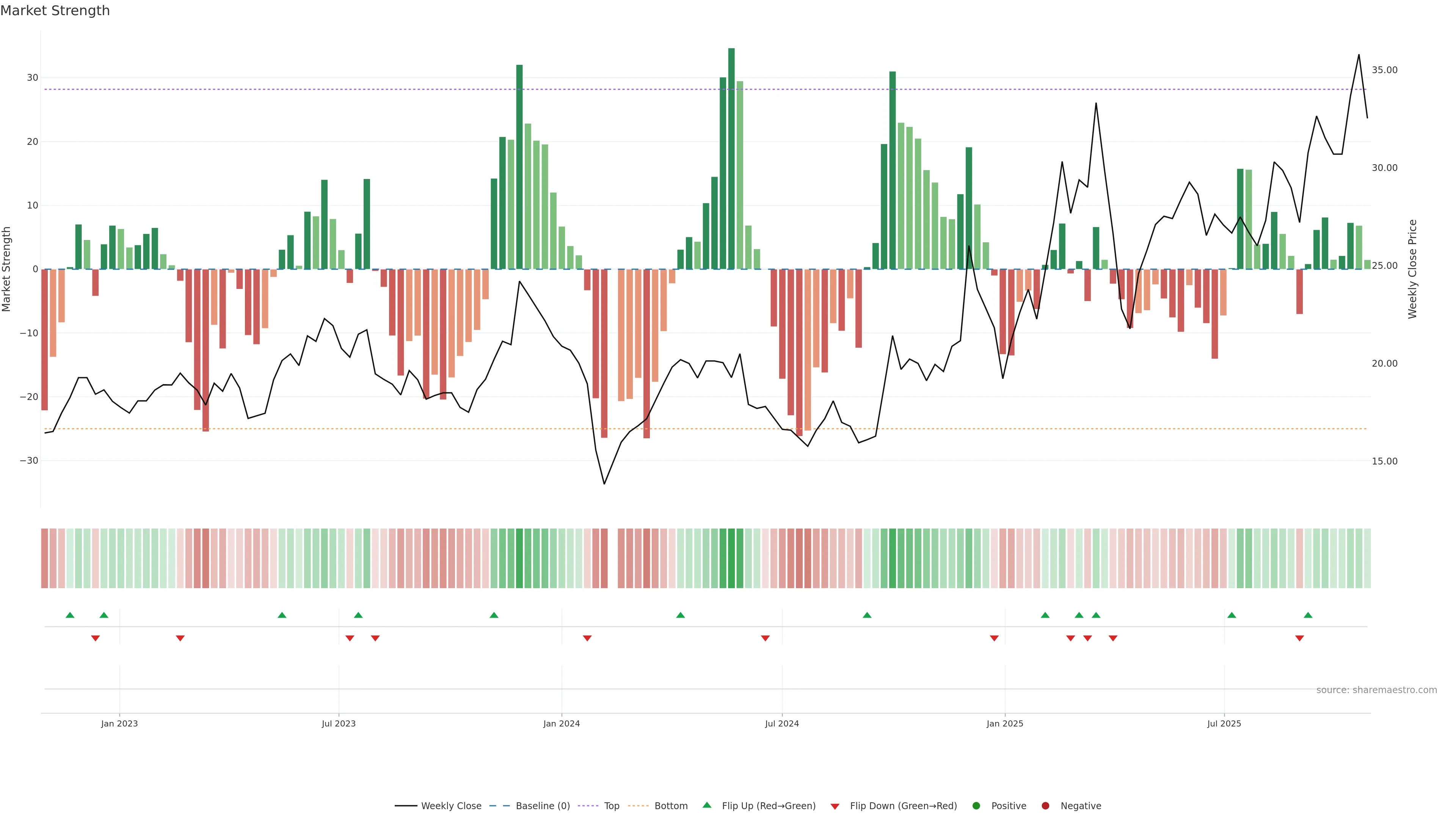Click the first green flip-up triangle marker
Viewport: 1456px width, 819px height.
pos(70,615)
